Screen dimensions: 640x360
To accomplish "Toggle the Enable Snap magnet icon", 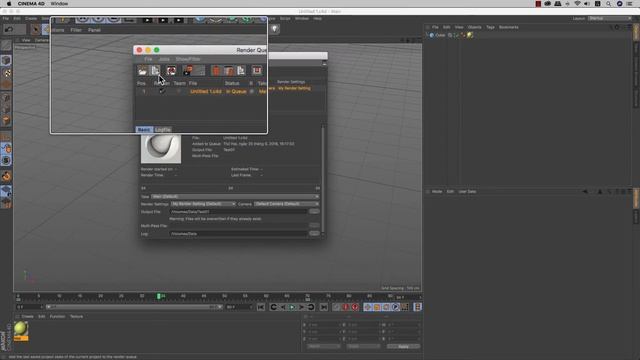I will click(6, 176).
